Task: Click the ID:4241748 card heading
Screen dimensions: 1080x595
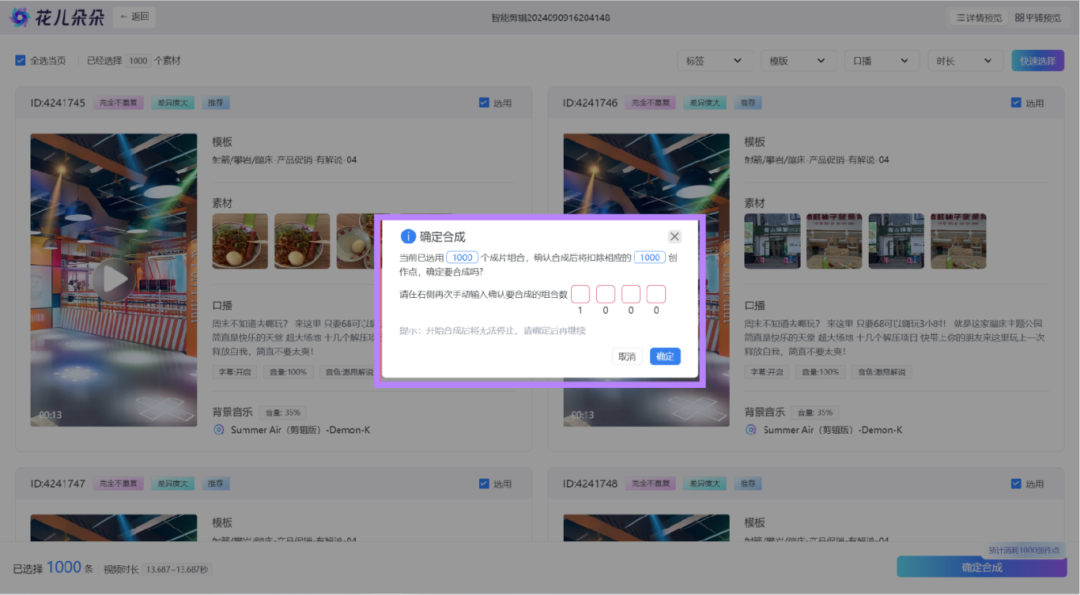Action: 590,483
